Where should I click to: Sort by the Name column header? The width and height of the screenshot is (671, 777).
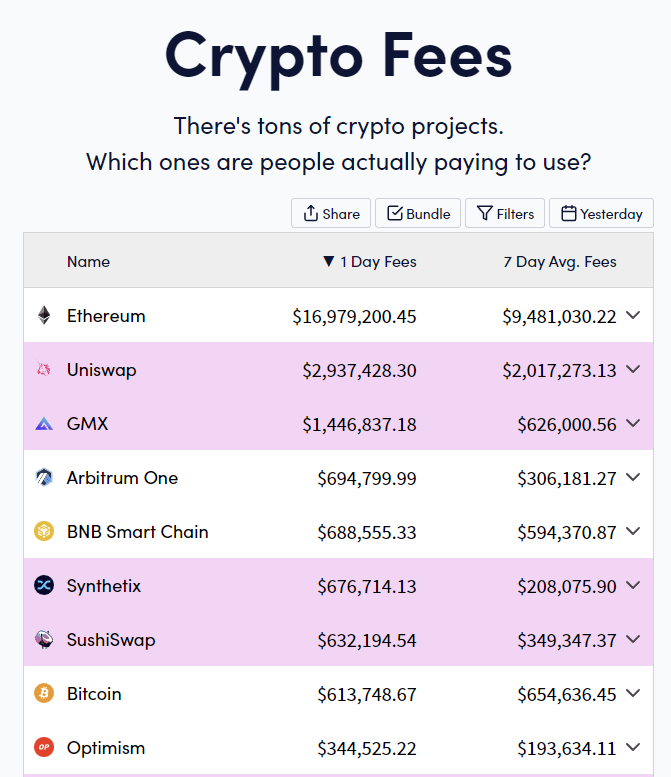click(x=88, y=262)
